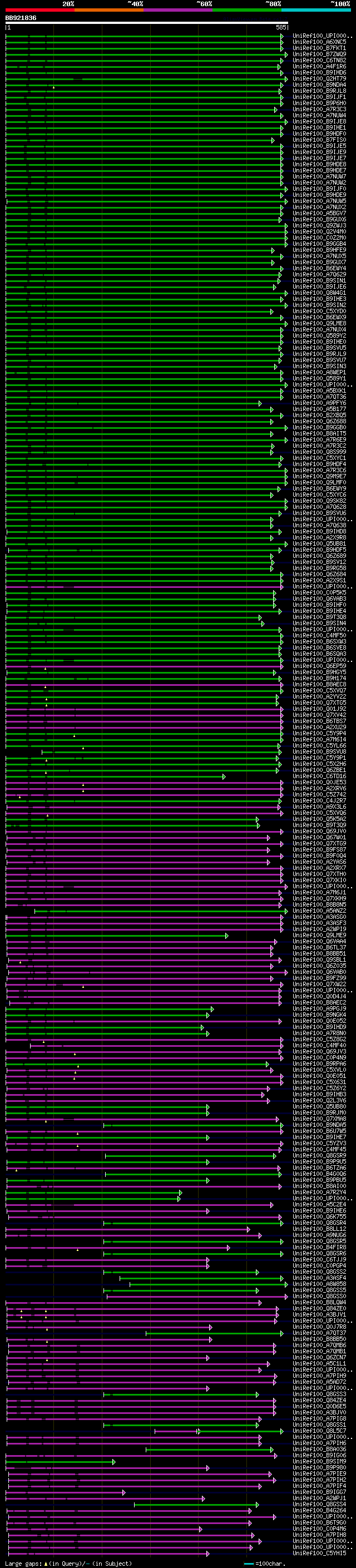Viewport: 356px width, 1568px height.
Task: Open hit UniRef100_B9P6H0
Action: [319, 103]
